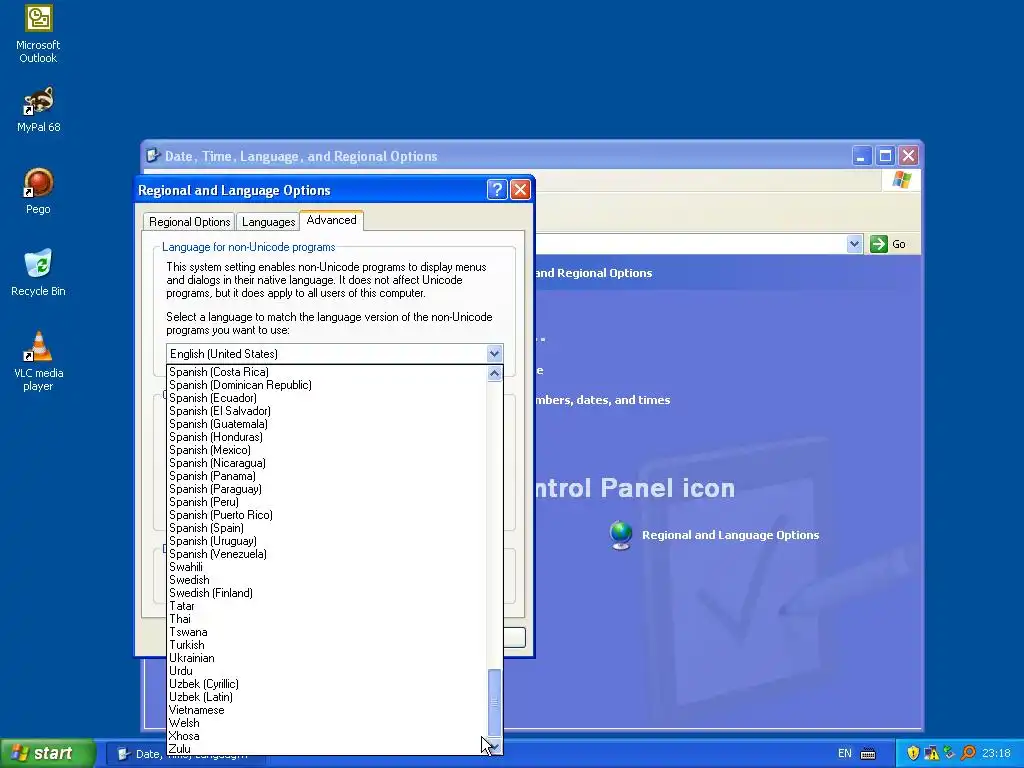Choose Ukrainian from the dropdown list
This screenshot has width=1024, height=768.
coord(327,658)
